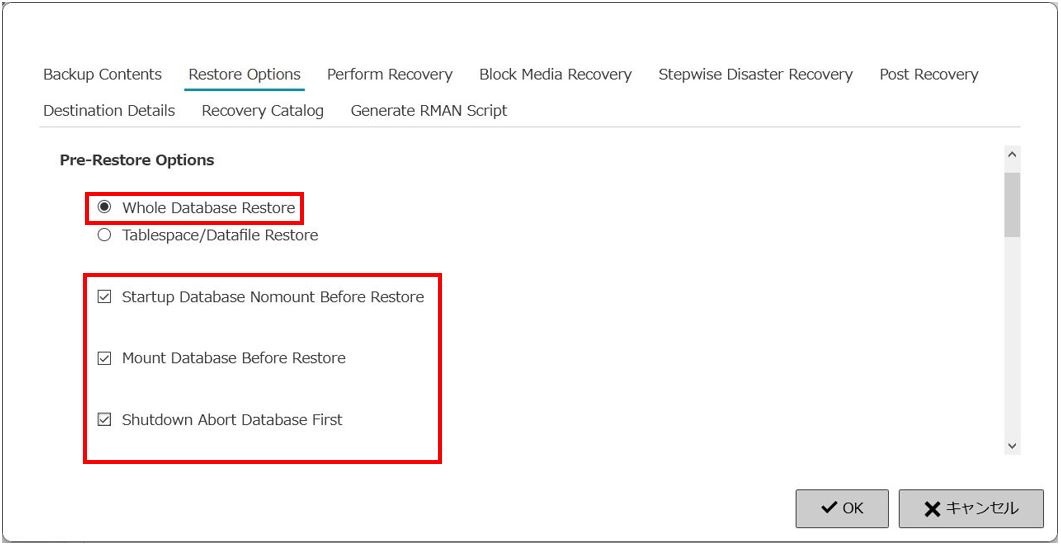The width and height of the screenshot is (1061, 546).
Task: Switch to the Backup Contents tab
Action: click(x=102, y=74)
